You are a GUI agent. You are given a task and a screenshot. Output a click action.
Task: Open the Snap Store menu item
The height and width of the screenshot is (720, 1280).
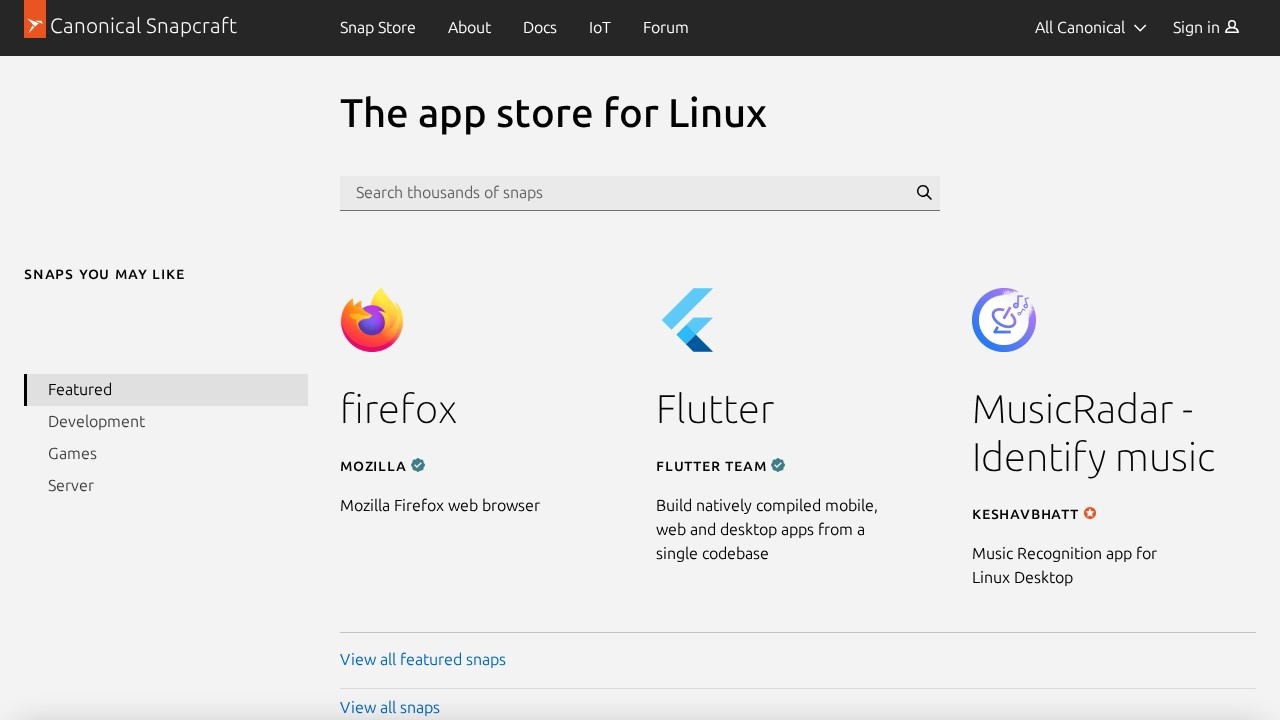(x=377, y=27)
